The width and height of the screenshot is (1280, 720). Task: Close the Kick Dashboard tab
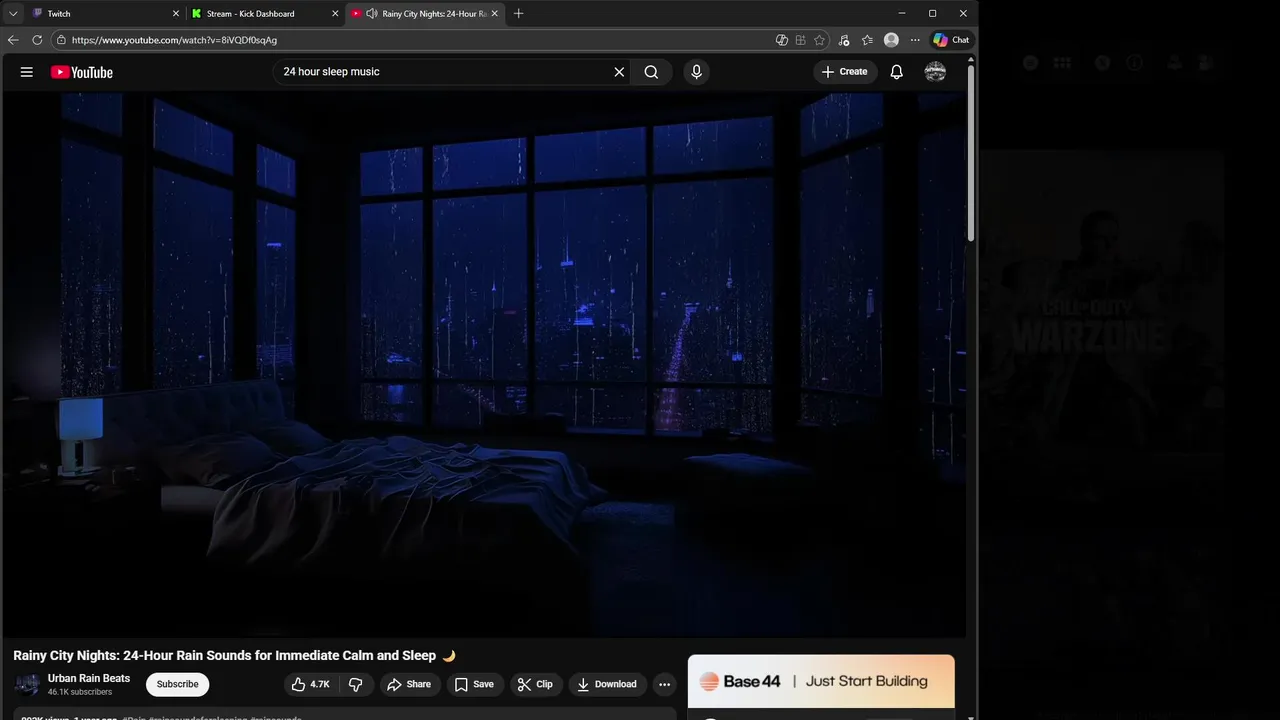point(335,14)
